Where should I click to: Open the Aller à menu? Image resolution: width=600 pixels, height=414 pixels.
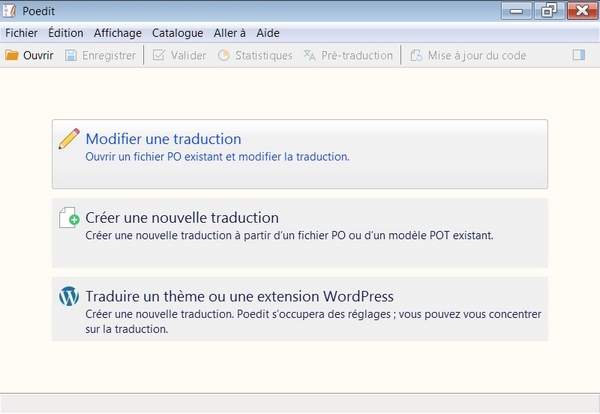(230, 33)
